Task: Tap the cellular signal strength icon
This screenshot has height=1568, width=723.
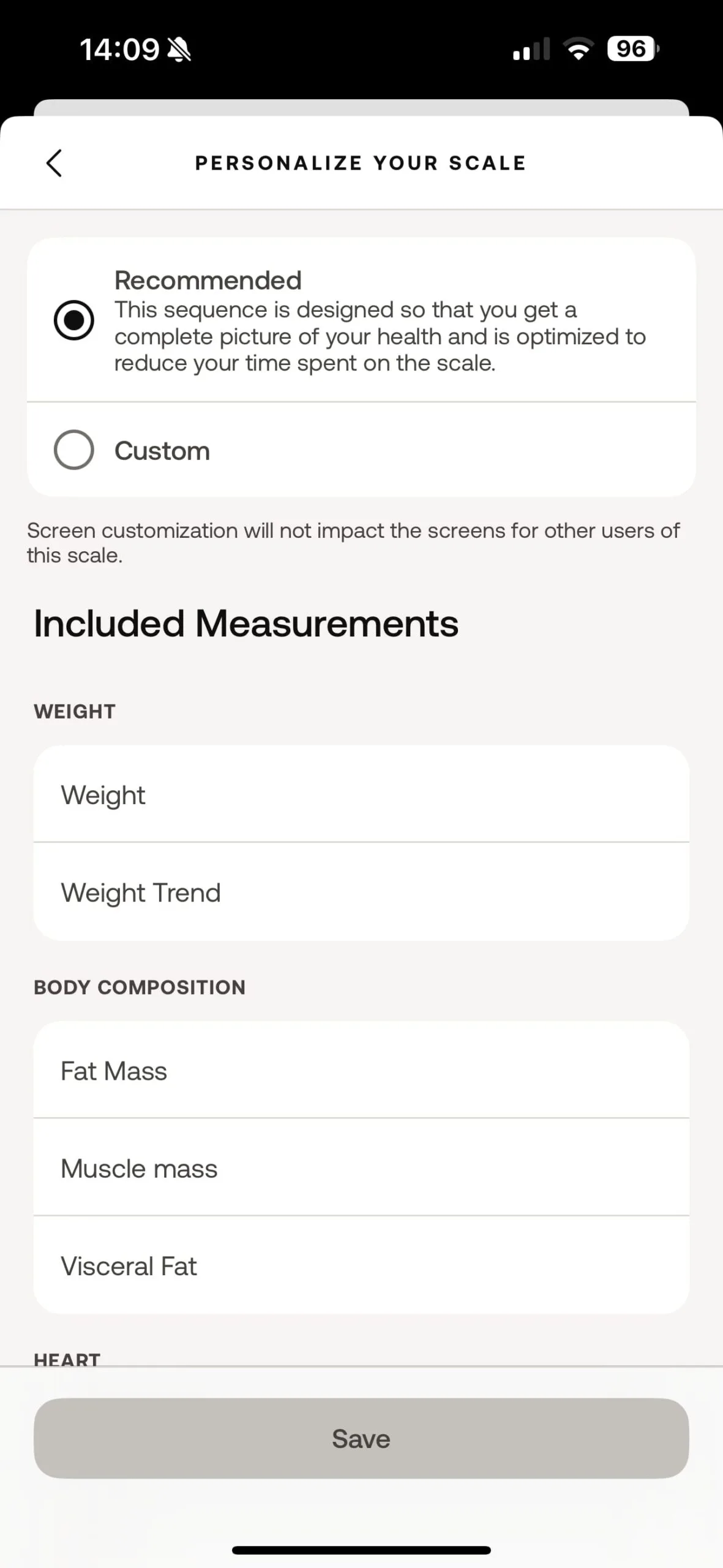Action: point(531,49)
